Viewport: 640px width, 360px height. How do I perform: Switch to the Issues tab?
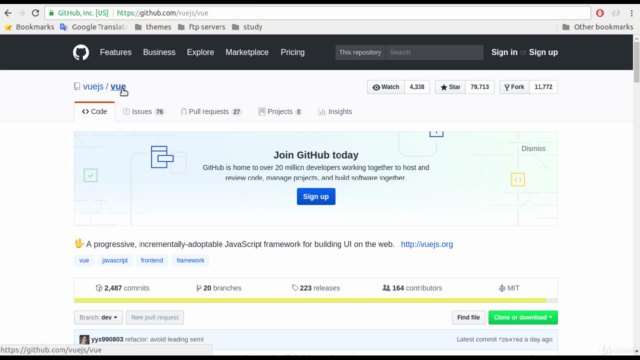(143, 111)
